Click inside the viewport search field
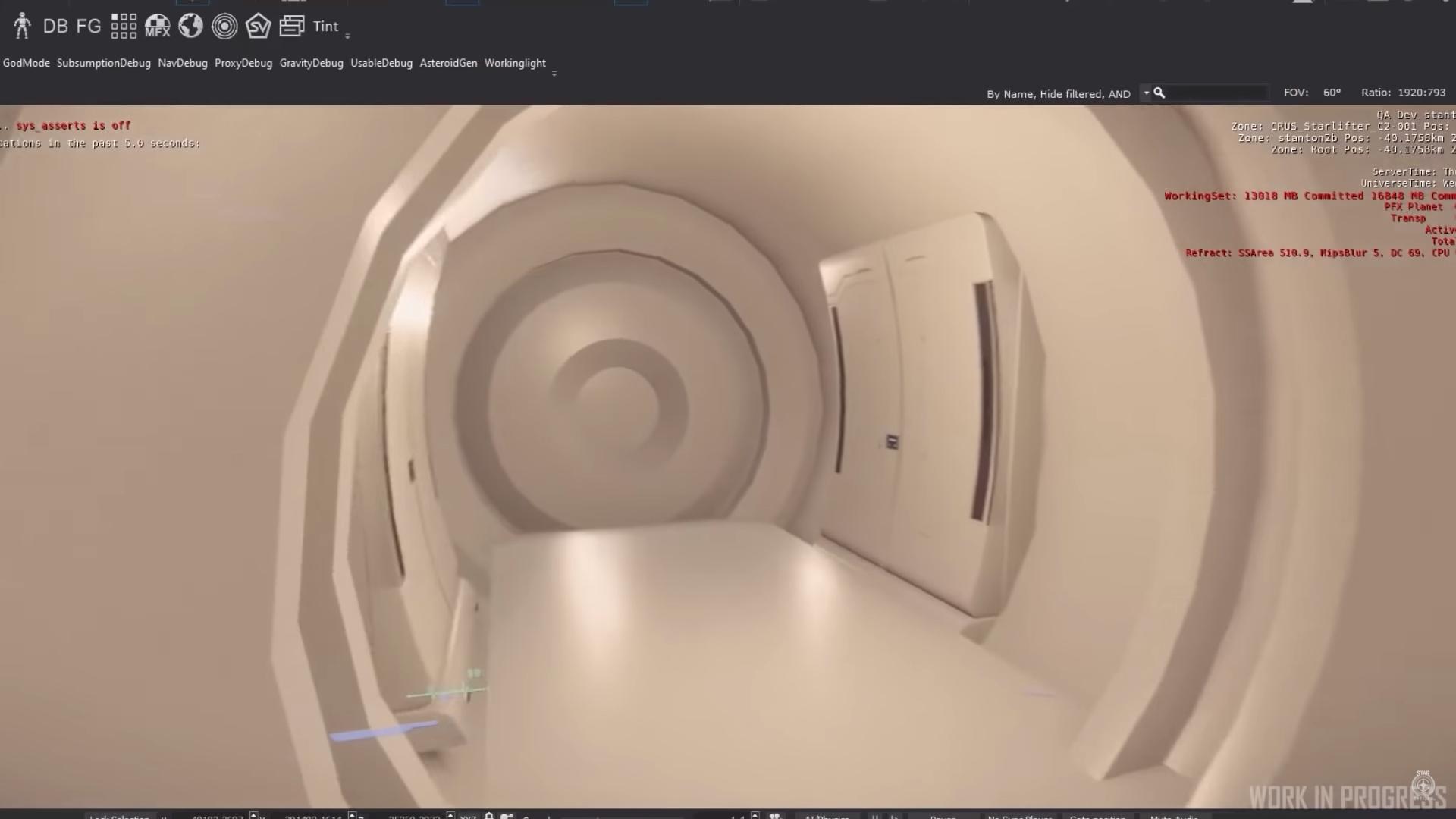This screenshot has width=1456, height=819. (1215, 93)
